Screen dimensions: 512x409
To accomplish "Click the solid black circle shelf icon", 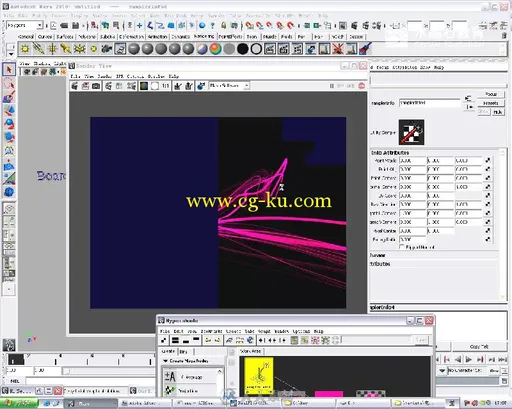I will [243, 49].
